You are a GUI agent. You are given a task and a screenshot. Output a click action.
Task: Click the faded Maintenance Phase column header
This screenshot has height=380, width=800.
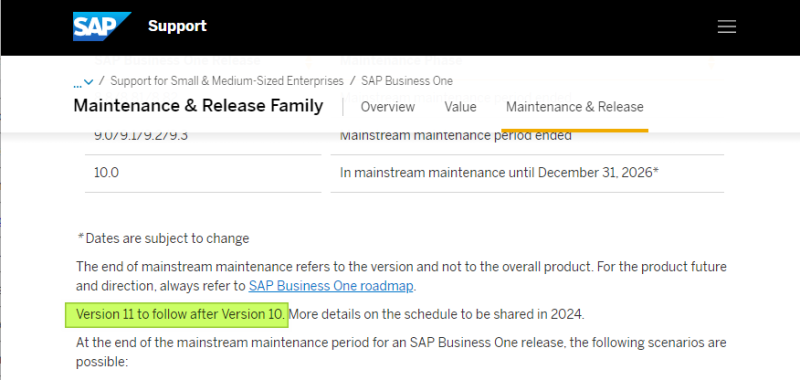(x=401, y=61)
